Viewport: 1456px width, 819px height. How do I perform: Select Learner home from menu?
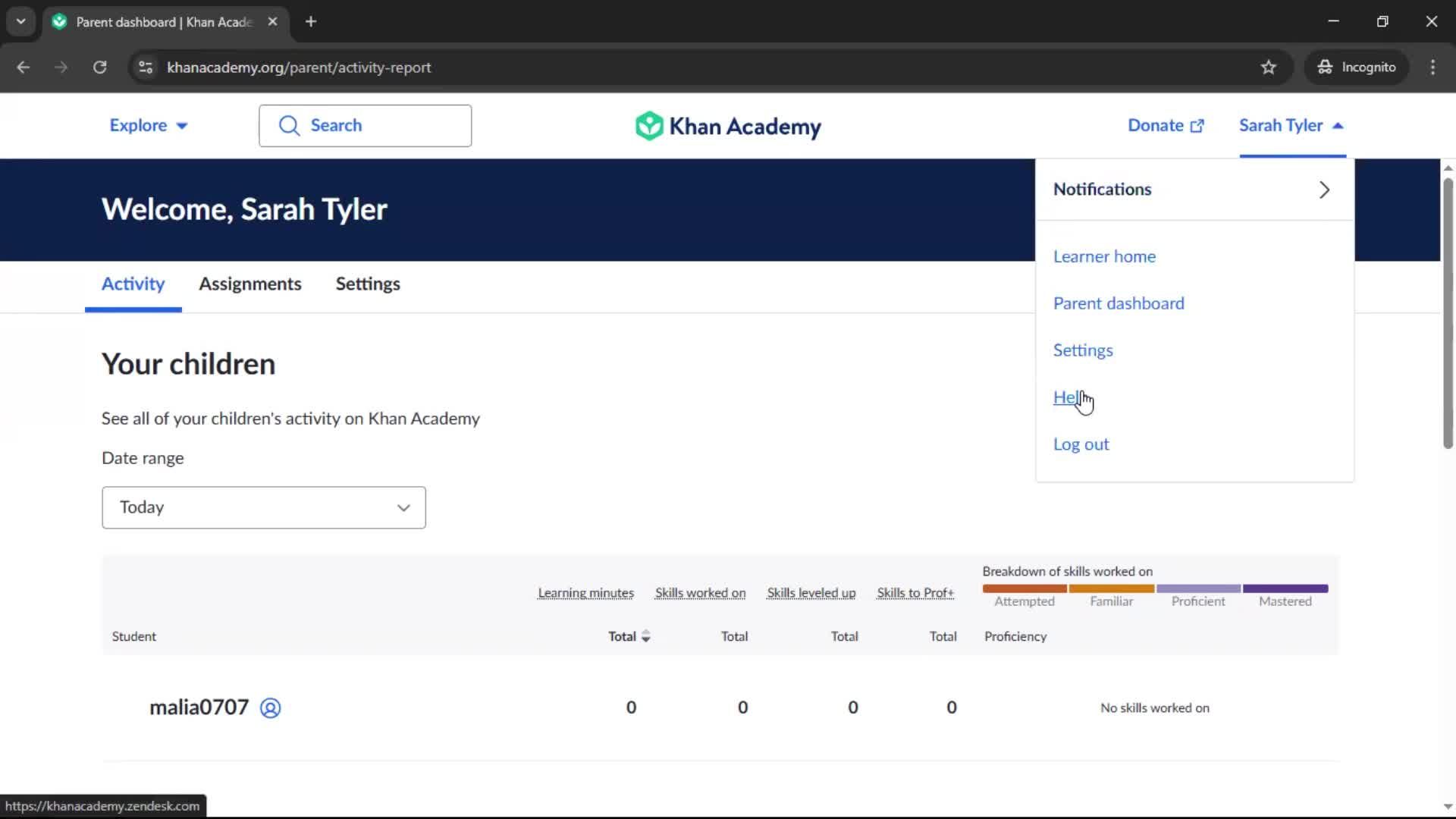pos(1104,256)
